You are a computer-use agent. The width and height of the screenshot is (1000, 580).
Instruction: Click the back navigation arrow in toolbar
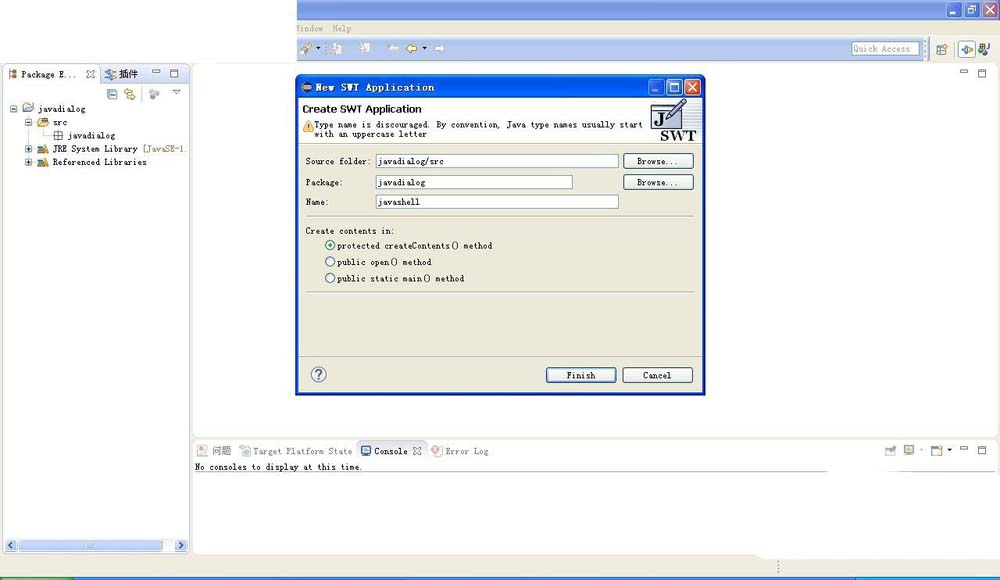click(x=410, y=48)
